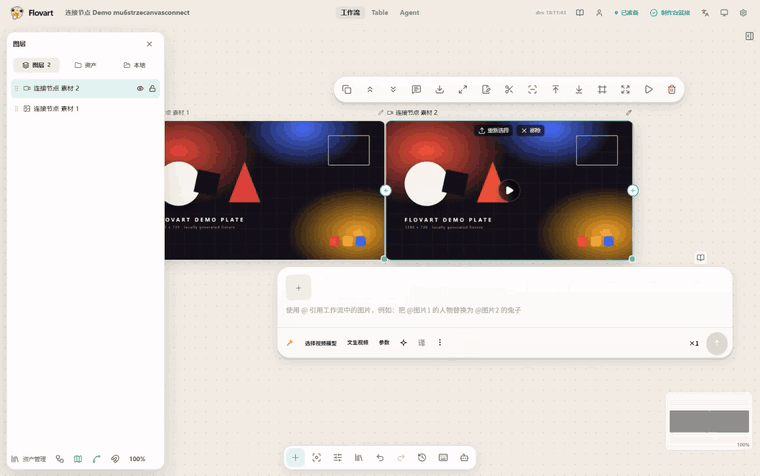The height and width of the screenshot is (476, 760).
Task: Open the edit-document icon in node toolbar
Action: click(x=486, y=89)
